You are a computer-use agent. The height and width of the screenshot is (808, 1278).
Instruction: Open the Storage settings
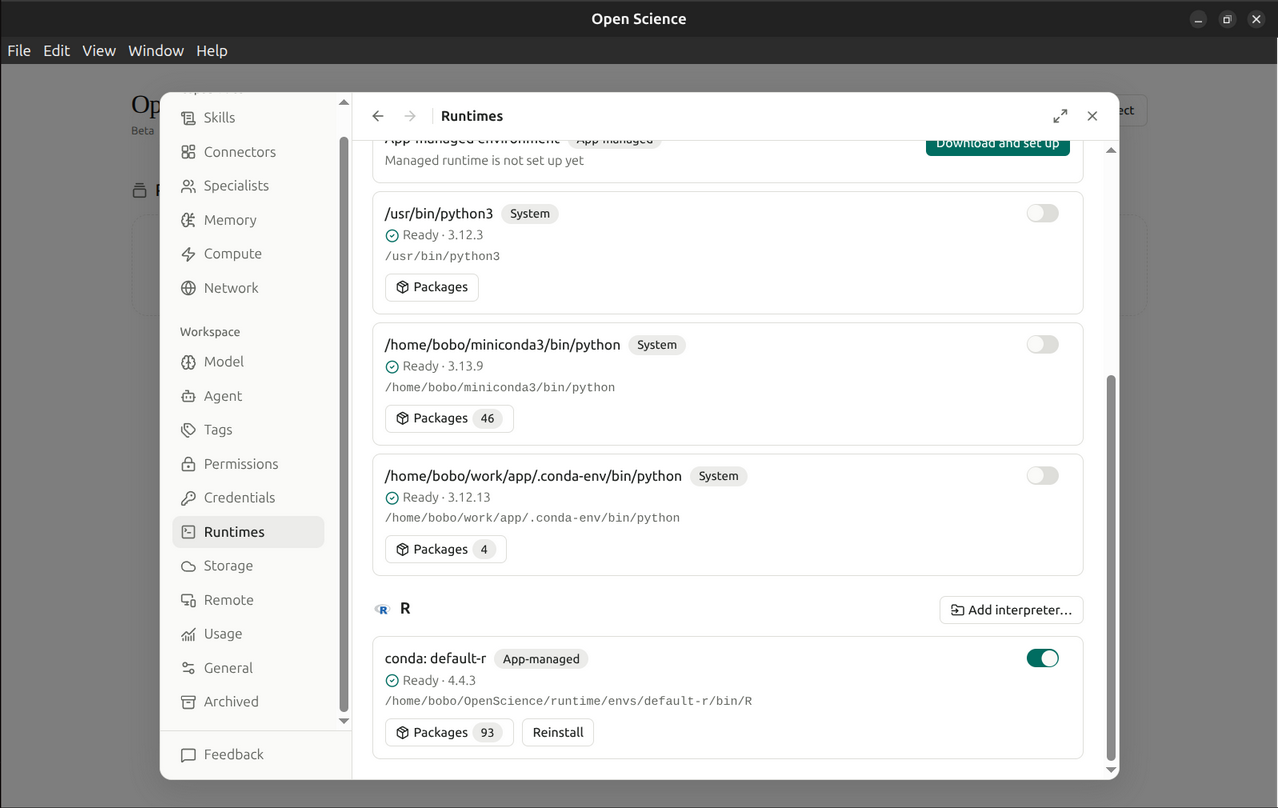(x=248, y=566)
